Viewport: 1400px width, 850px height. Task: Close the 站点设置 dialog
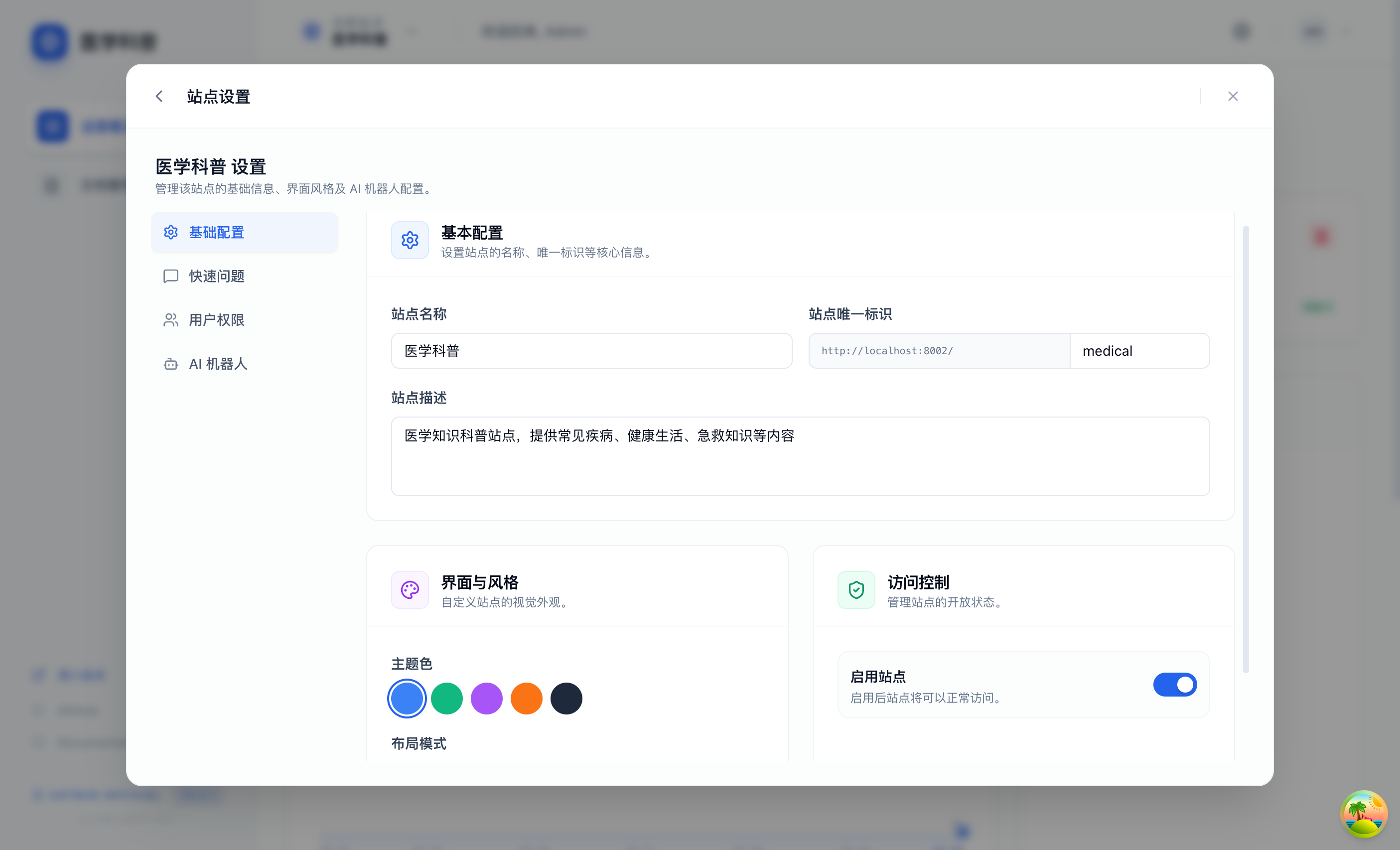(1233, 96)
